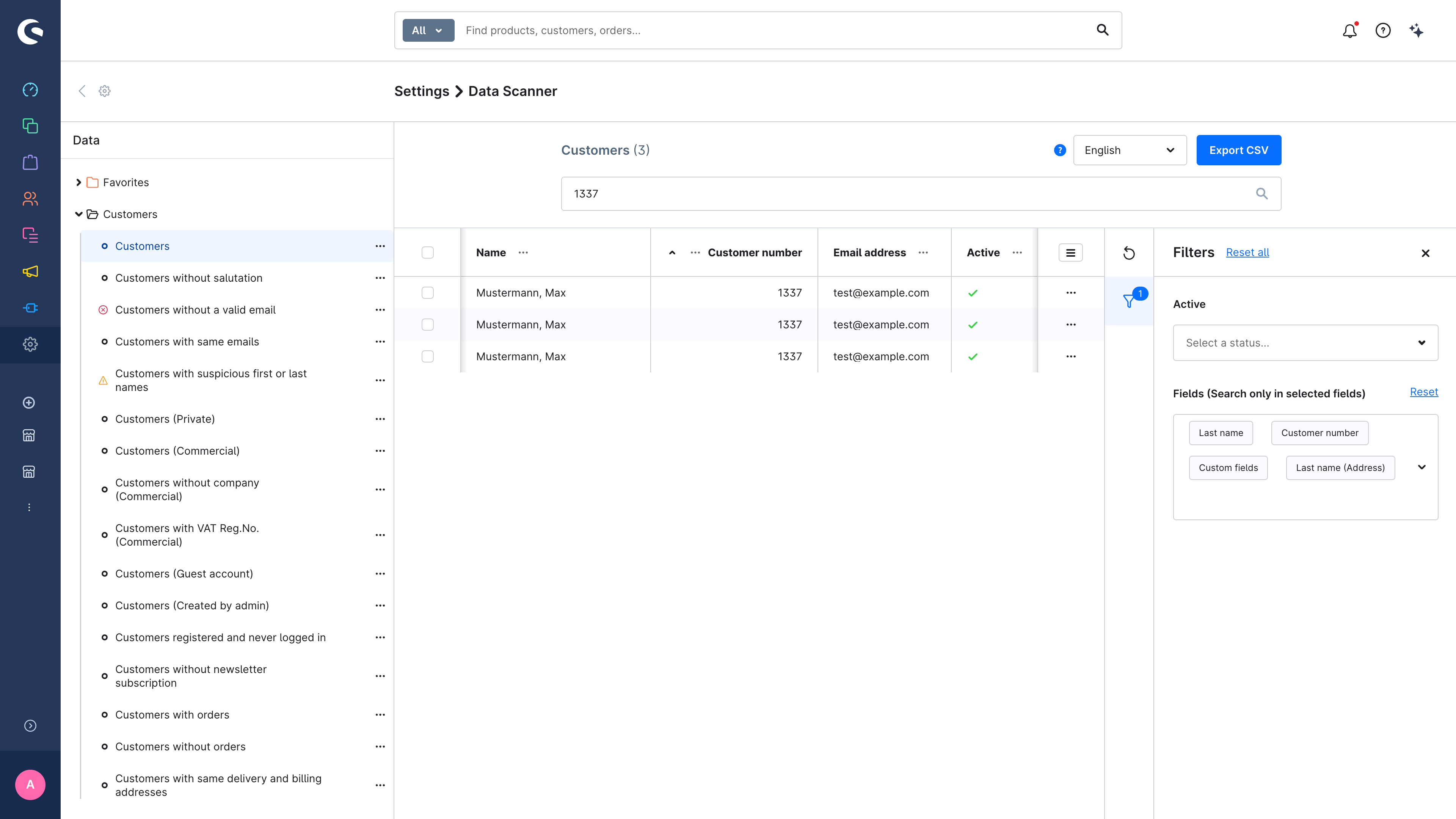This screenshot has width=1456, height=819.
Task: Open the Select a status dropdown
Action: [1305, 342]
